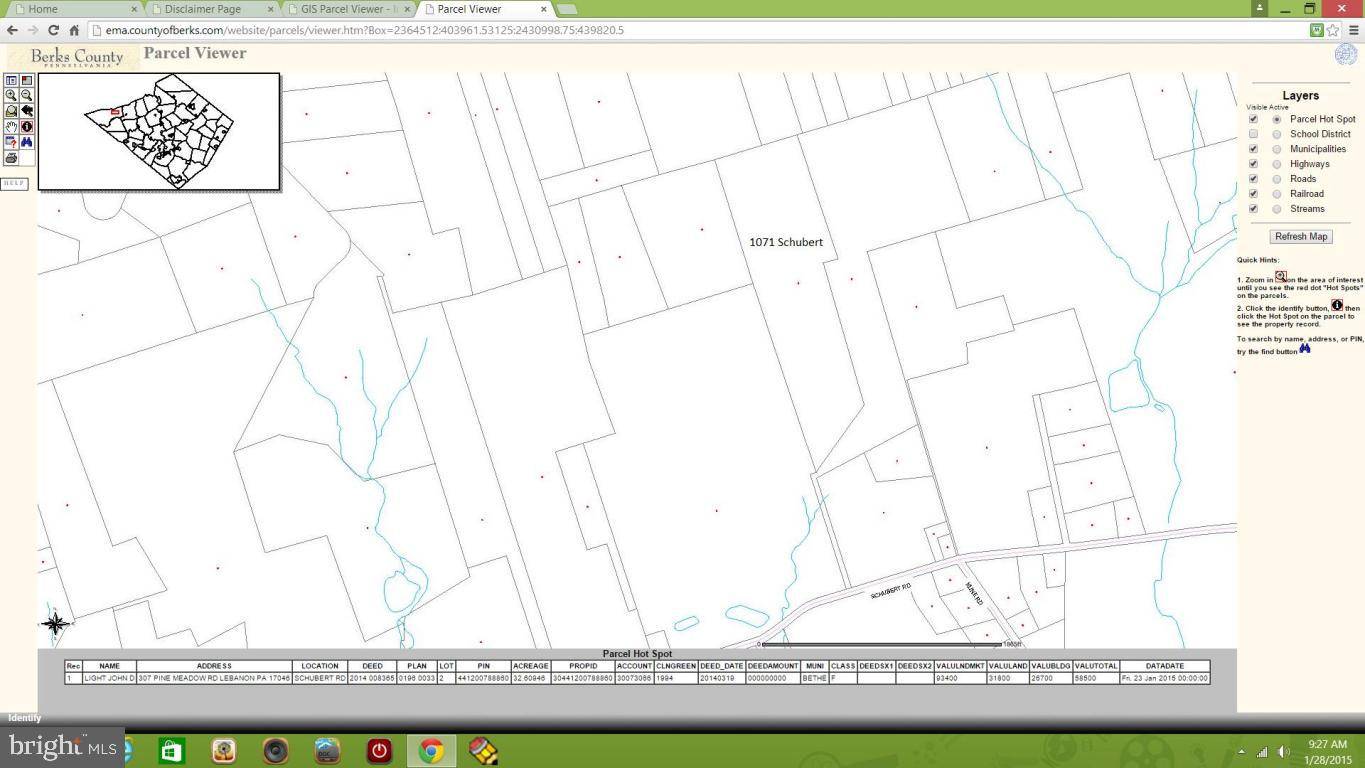Viewport: 1365px width, 768px height.
Task: Open the Find binoculars tool
Action: pyautogui.click(x=27, y=142)
